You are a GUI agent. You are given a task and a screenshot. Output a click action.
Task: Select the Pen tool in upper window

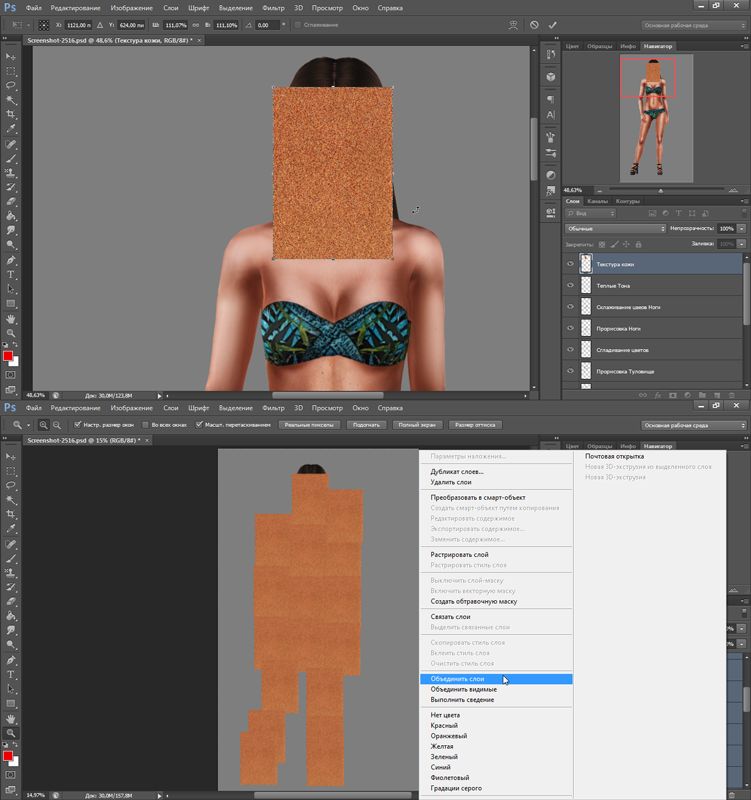tap(10, 260)
